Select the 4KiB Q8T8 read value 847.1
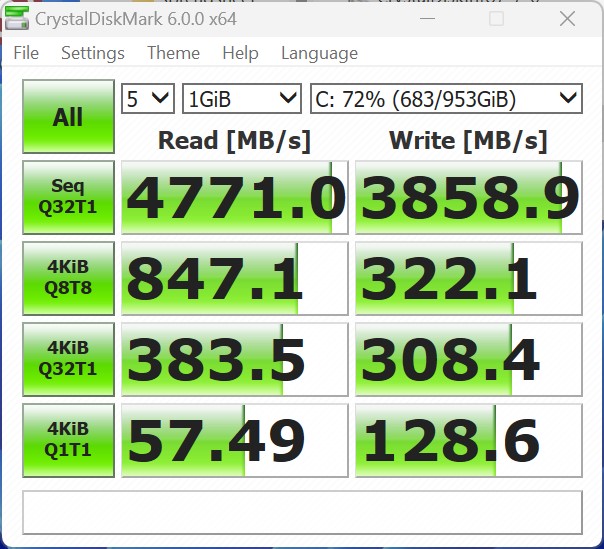604x549 pixels. tap(234, 279)
